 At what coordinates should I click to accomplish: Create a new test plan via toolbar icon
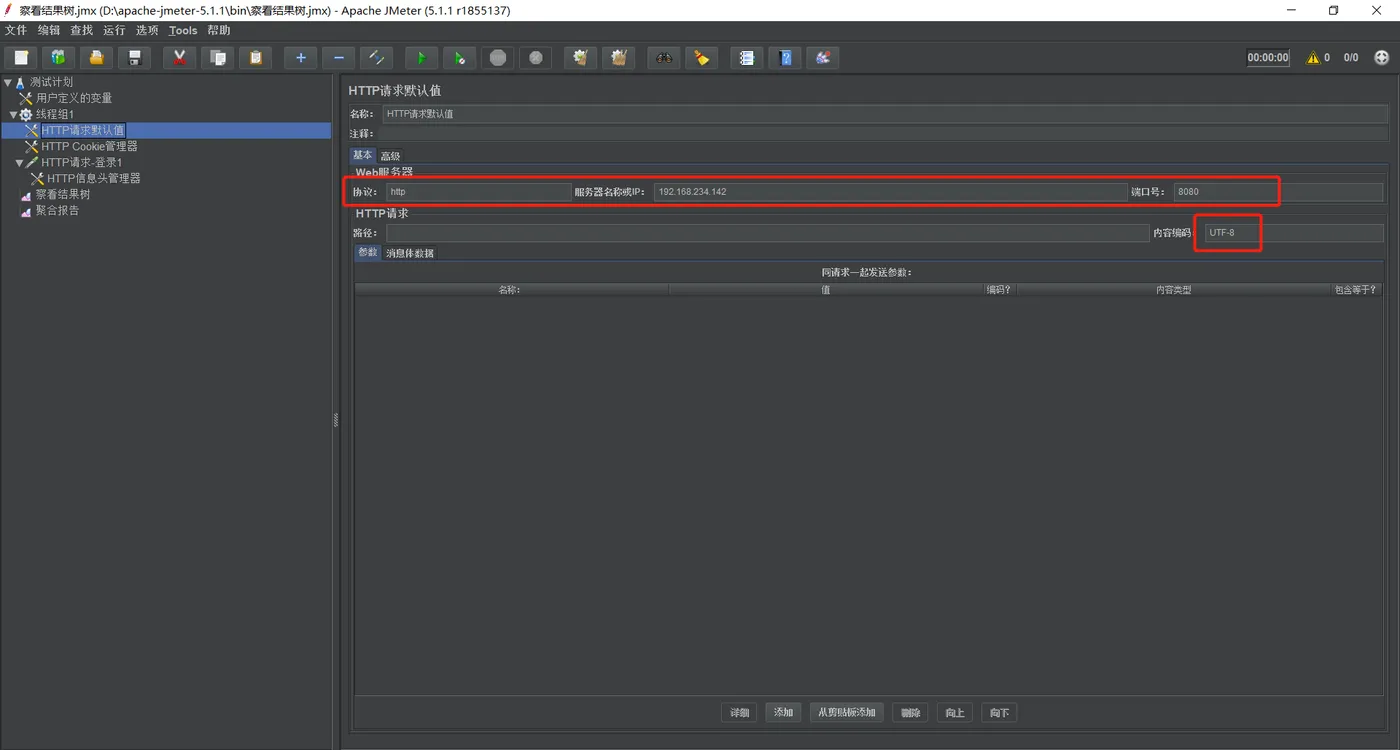coord(21,57)
